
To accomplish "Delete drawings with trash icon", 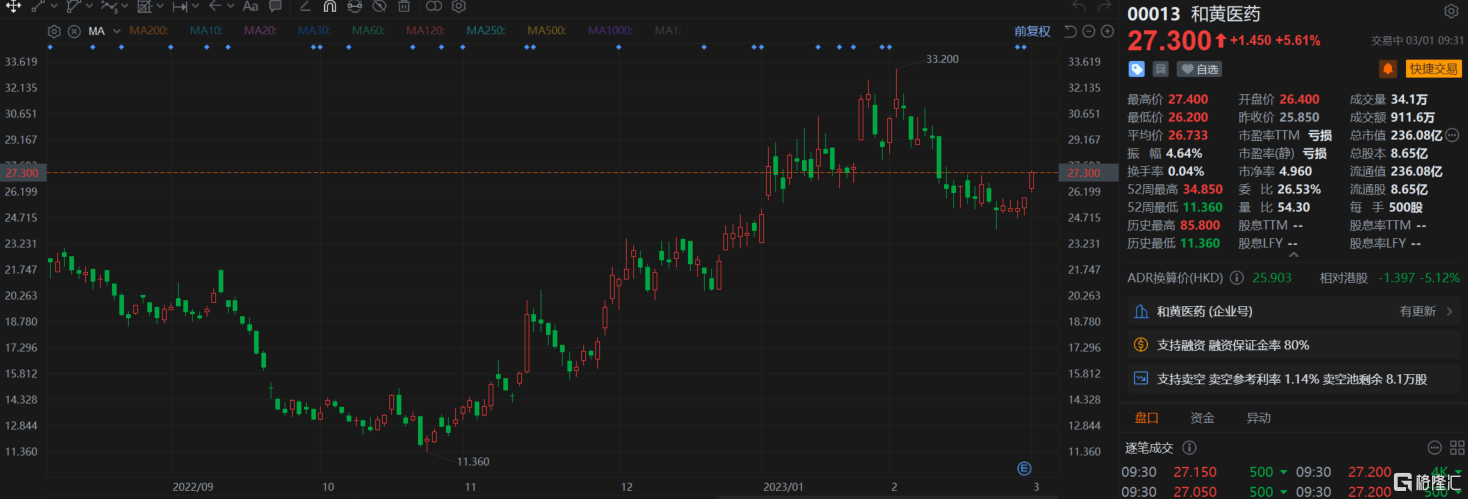I will coord(404,6).
